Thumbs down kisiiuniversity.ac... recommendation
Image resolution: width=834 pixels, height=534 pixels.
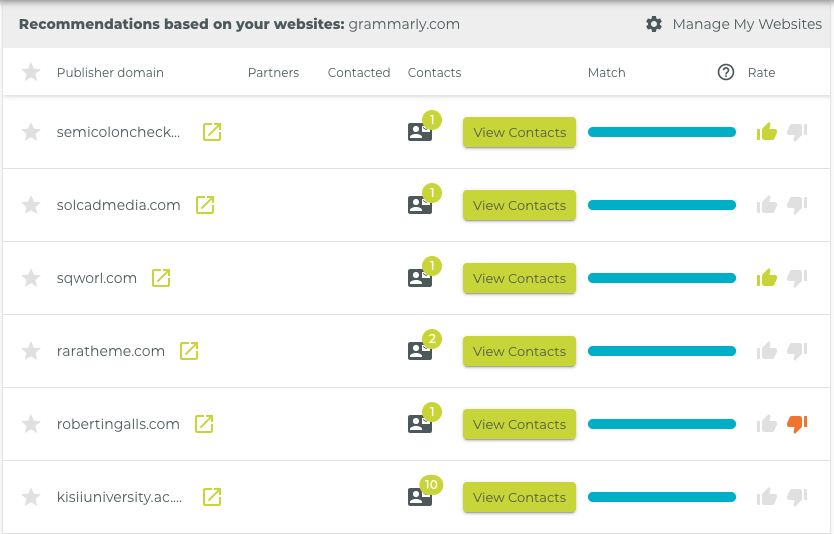[797, 497]
